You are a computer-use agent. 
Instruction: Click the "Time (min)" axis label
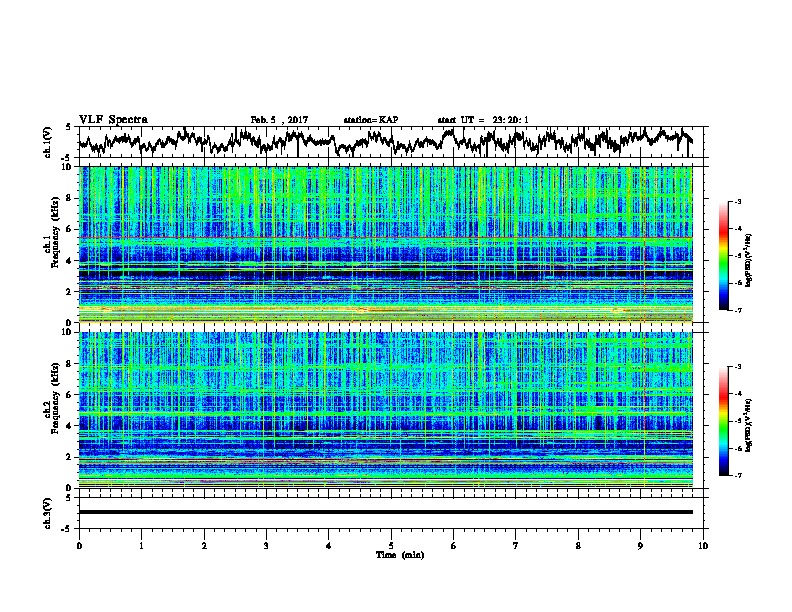(x=400, y=555)
